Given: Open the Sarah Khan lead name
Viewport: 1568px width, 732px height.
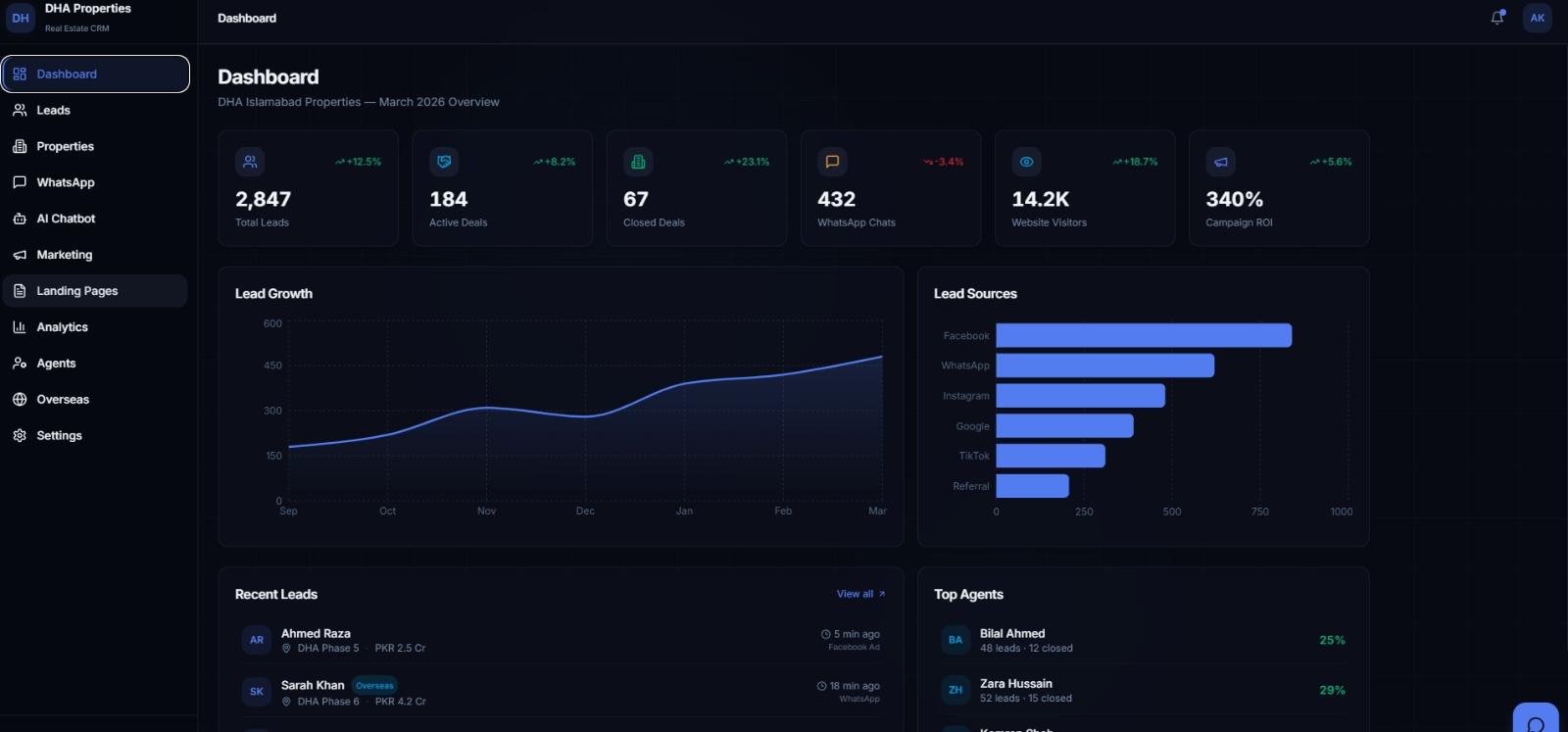Looking at the screenshot, I should tap(313, 685).
